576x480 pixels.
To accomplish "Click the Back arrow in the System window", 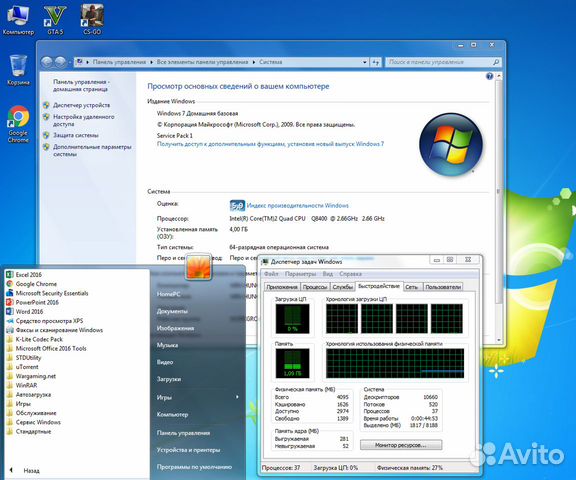I will pyautogui.click(x=47, y=62).
